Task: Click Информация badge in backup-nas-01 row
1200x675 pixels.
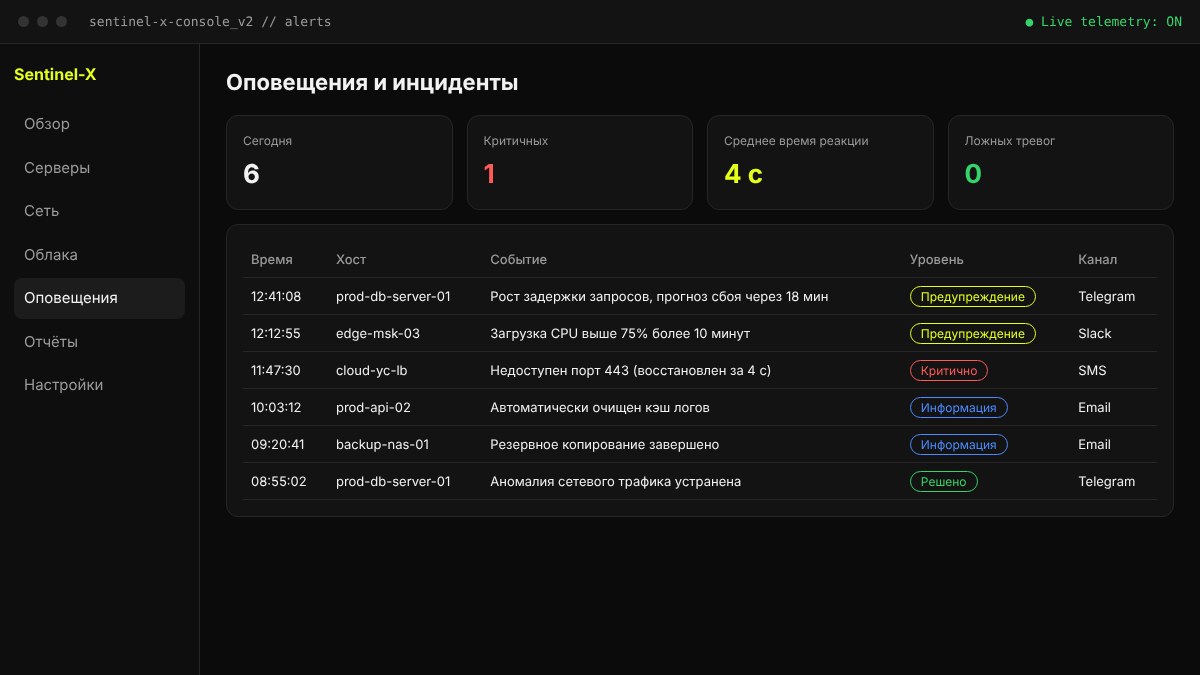Action: (959, 445)
